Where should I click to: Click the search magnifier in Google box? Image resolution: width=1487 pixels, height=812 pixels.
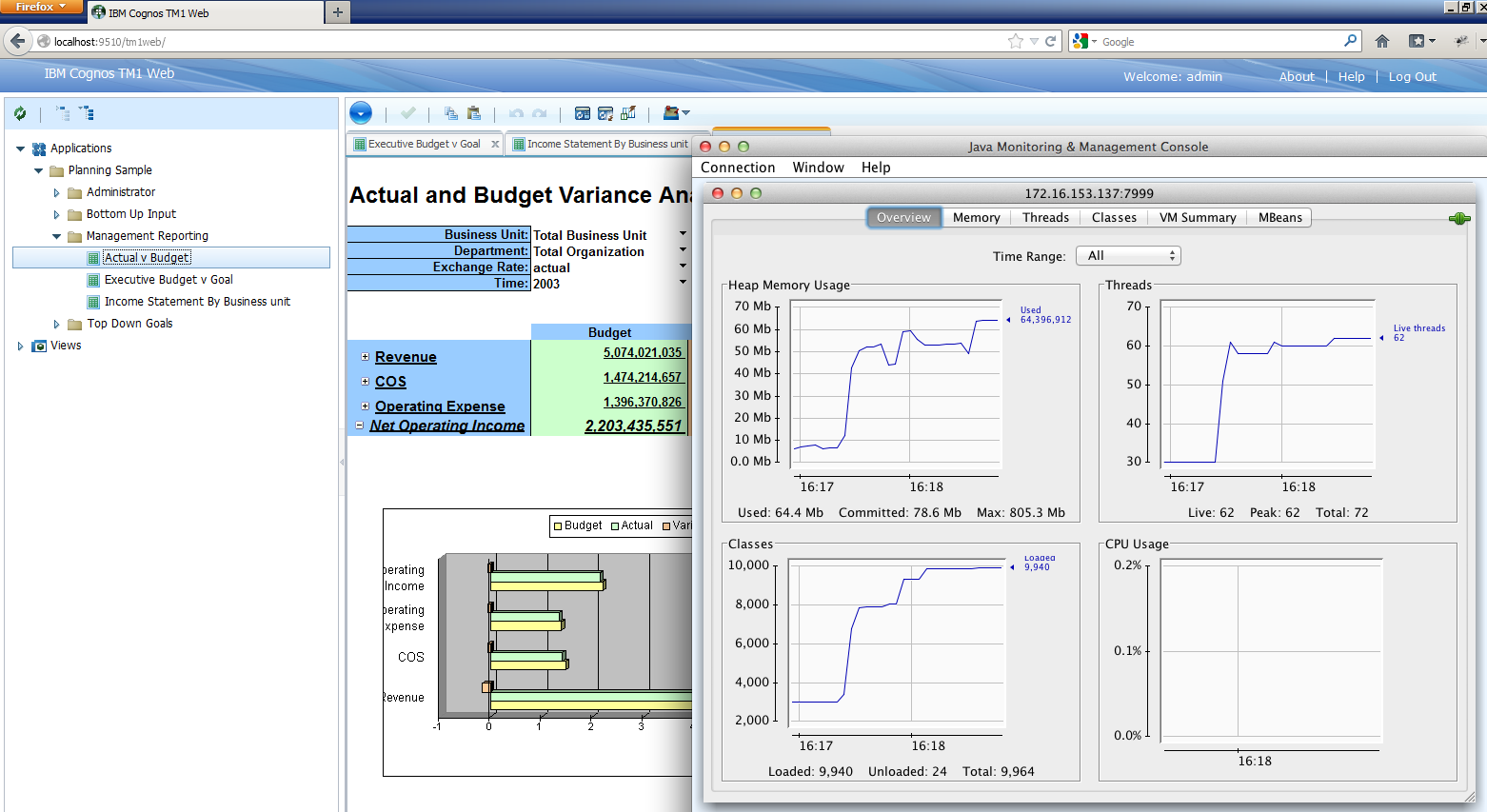coord(1350,41)
